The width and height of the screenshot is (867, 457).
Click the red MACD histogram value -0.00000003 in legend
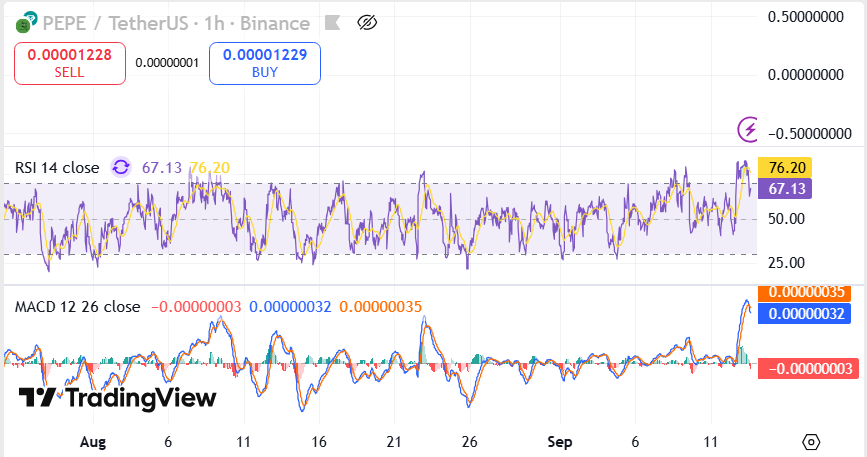pos(196,307)
